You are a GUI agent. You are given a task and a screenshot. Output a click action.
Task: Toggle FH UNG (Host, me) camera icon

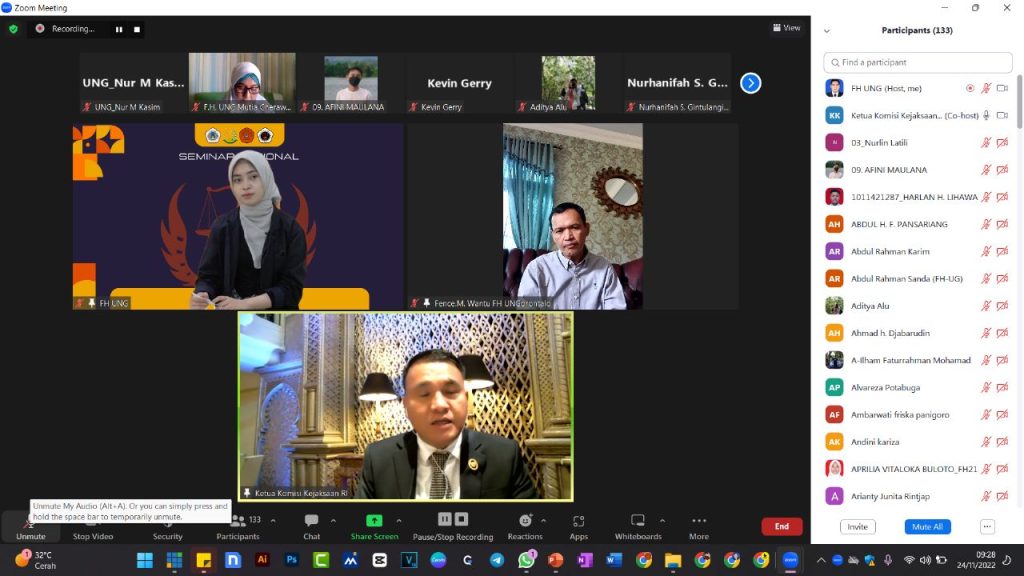[x=1002, y=88]
